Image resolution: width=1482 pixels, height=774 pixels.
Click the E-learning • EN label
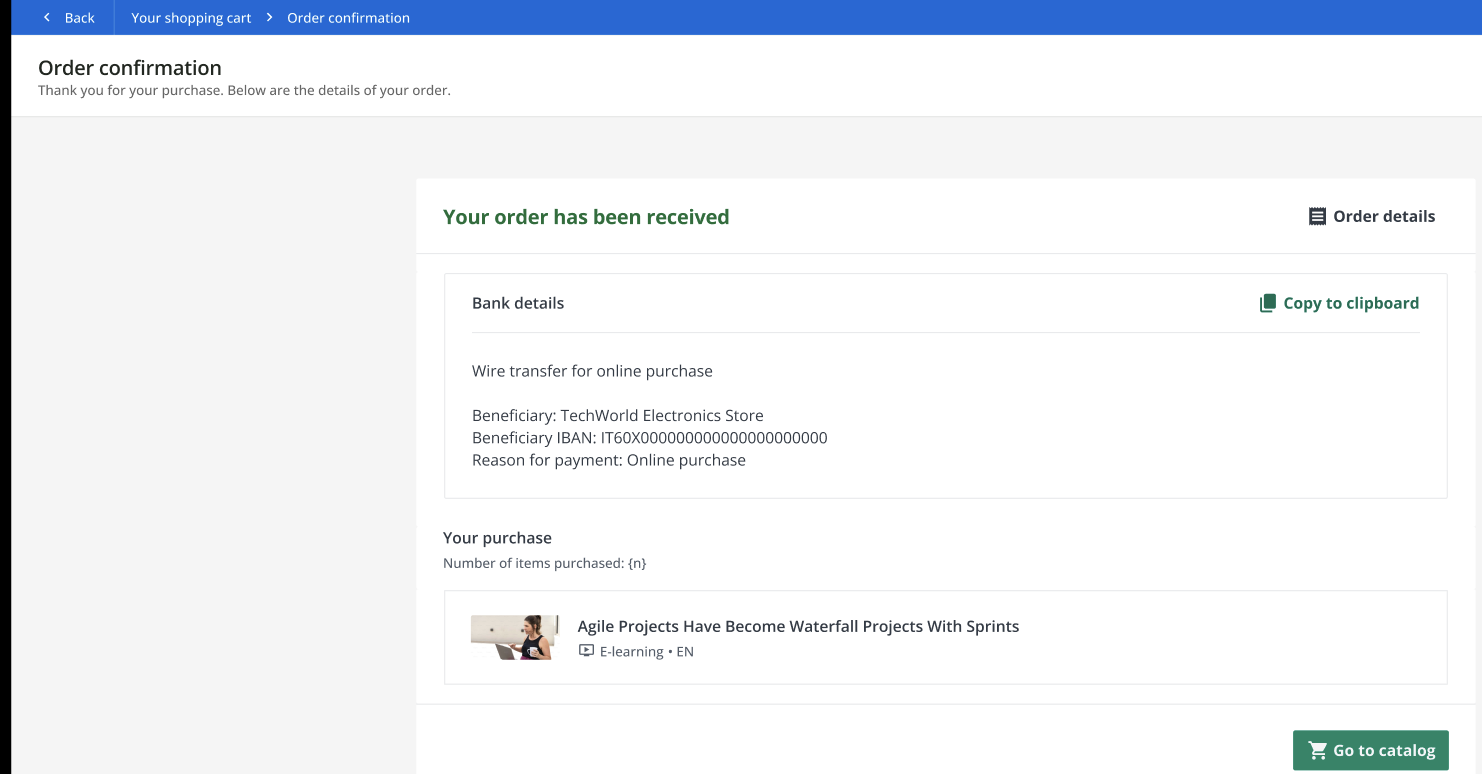646,652
